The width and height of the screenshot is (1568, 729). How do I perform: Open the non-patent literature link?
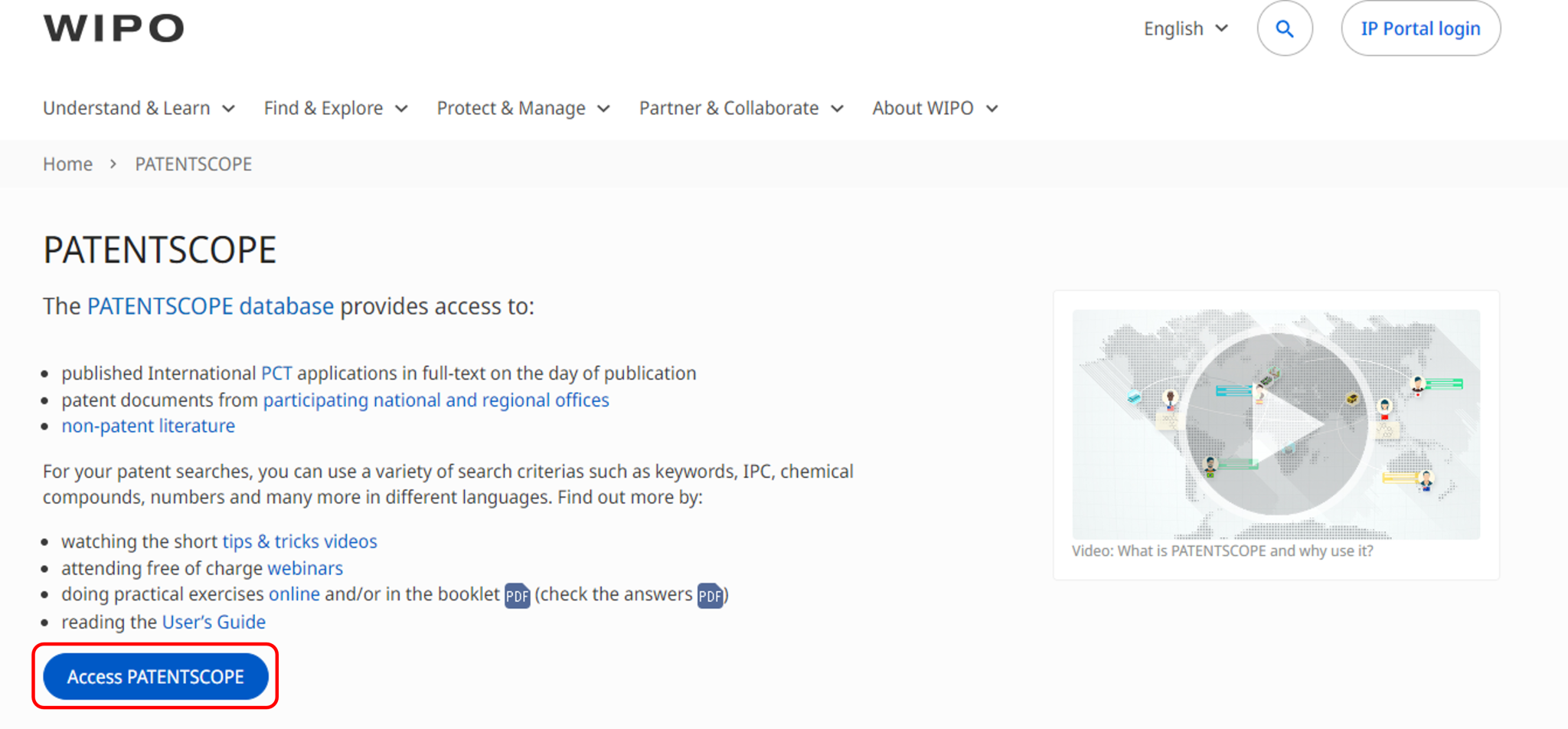point(149,427)
